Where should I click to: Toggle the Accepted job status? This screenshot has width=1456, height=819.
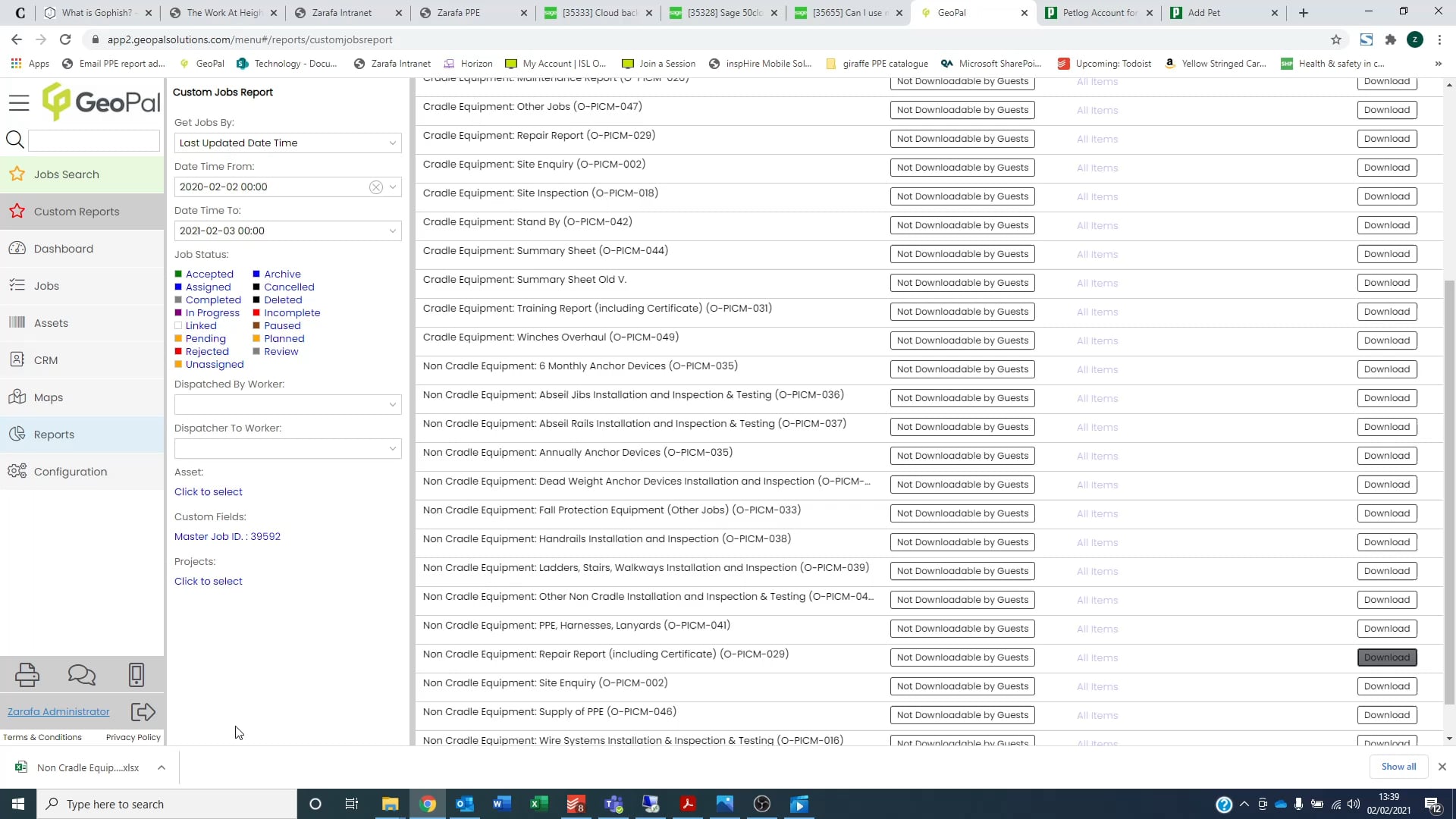(x=209, y=275)
